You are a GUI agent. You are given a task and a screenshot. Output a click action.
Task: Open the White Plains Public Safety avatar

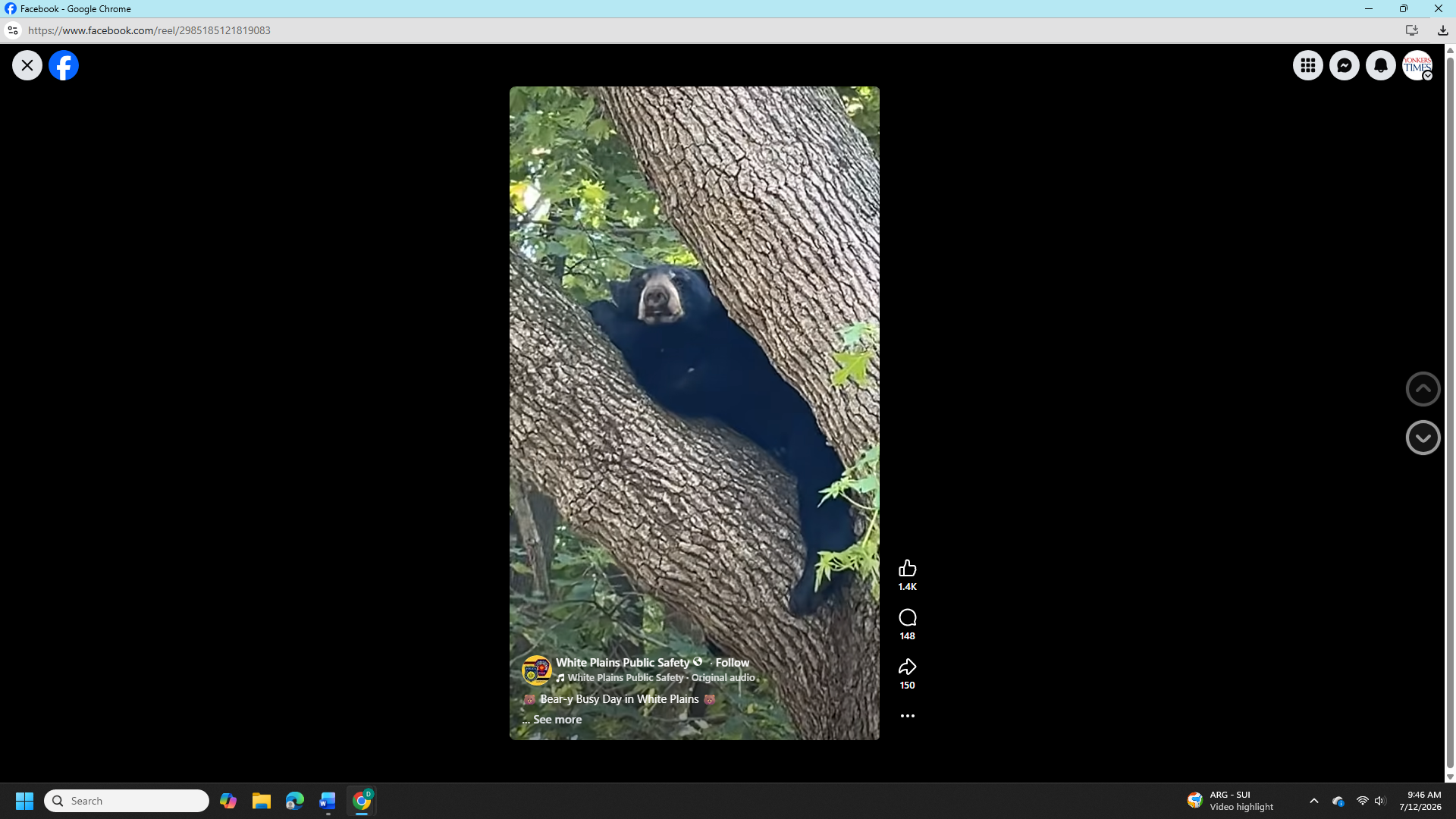(x=537, y=670)
